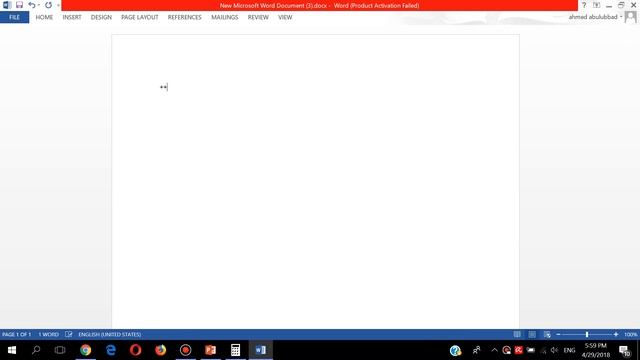Go to the REVIEW ribbon tab
Viewport: 640px width, 360px height.
[x=258, y=17]
